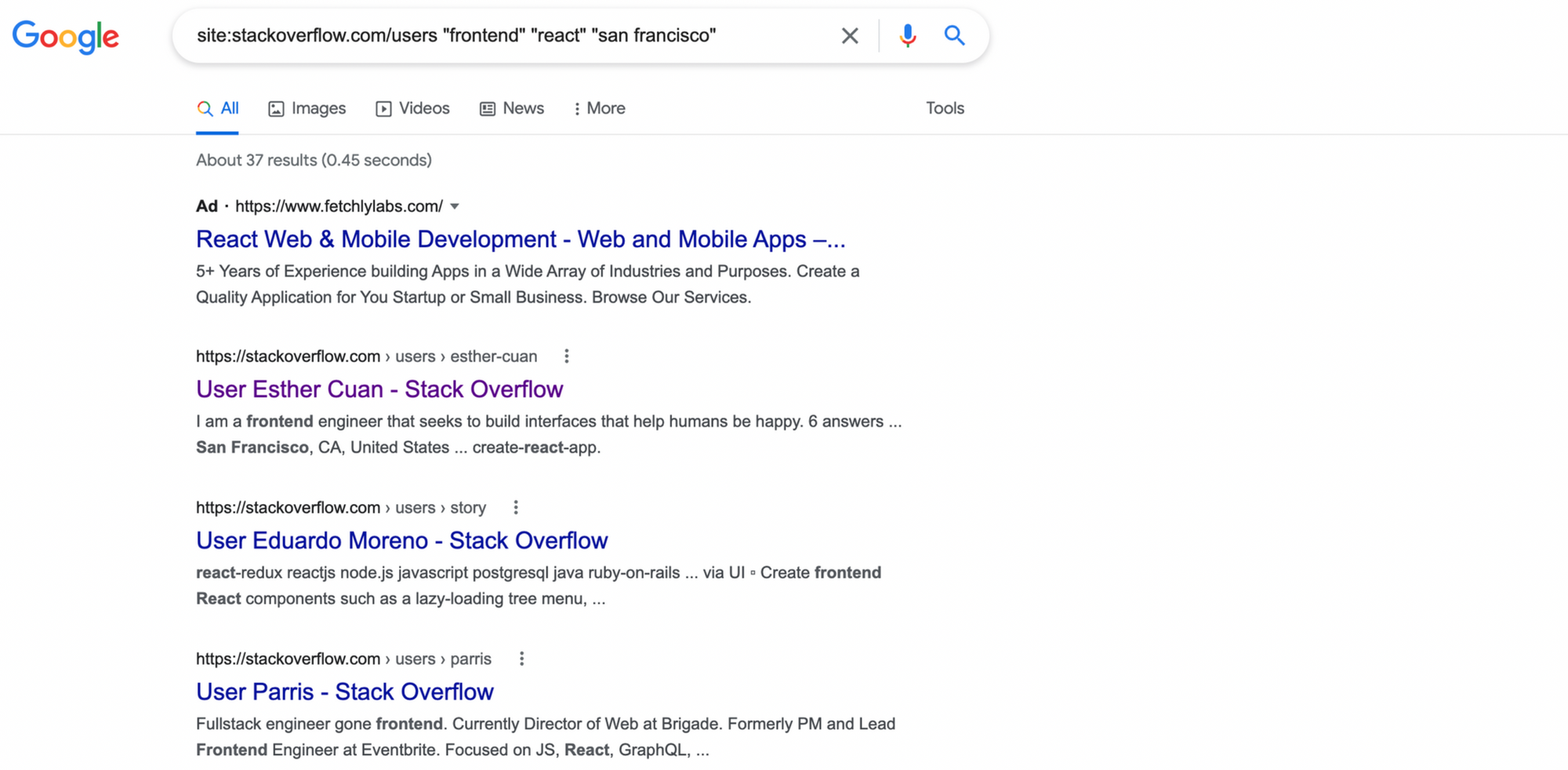Open User Eduardo Moreno Stack Overflow link

click(x=402, y=540)
